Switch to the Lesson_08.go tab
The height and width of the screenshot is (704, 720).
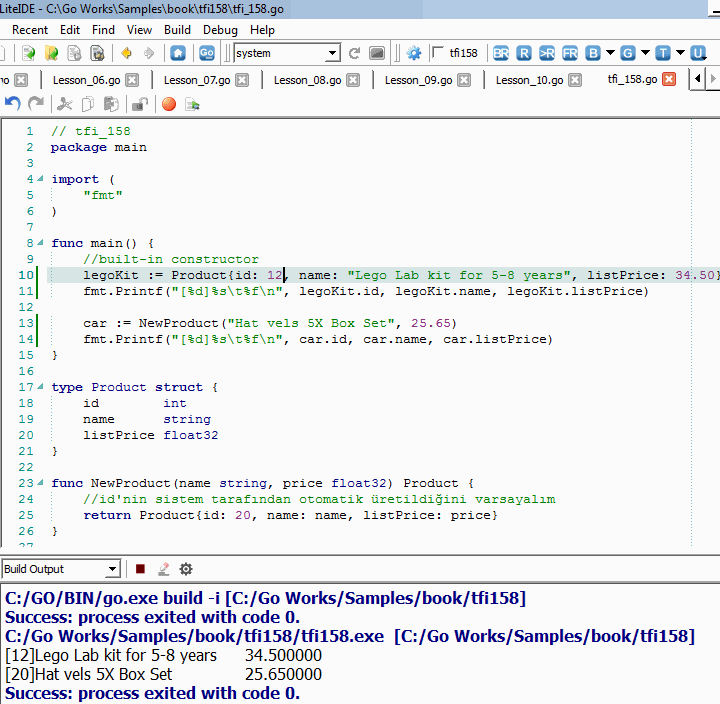(x=305, y=80)
